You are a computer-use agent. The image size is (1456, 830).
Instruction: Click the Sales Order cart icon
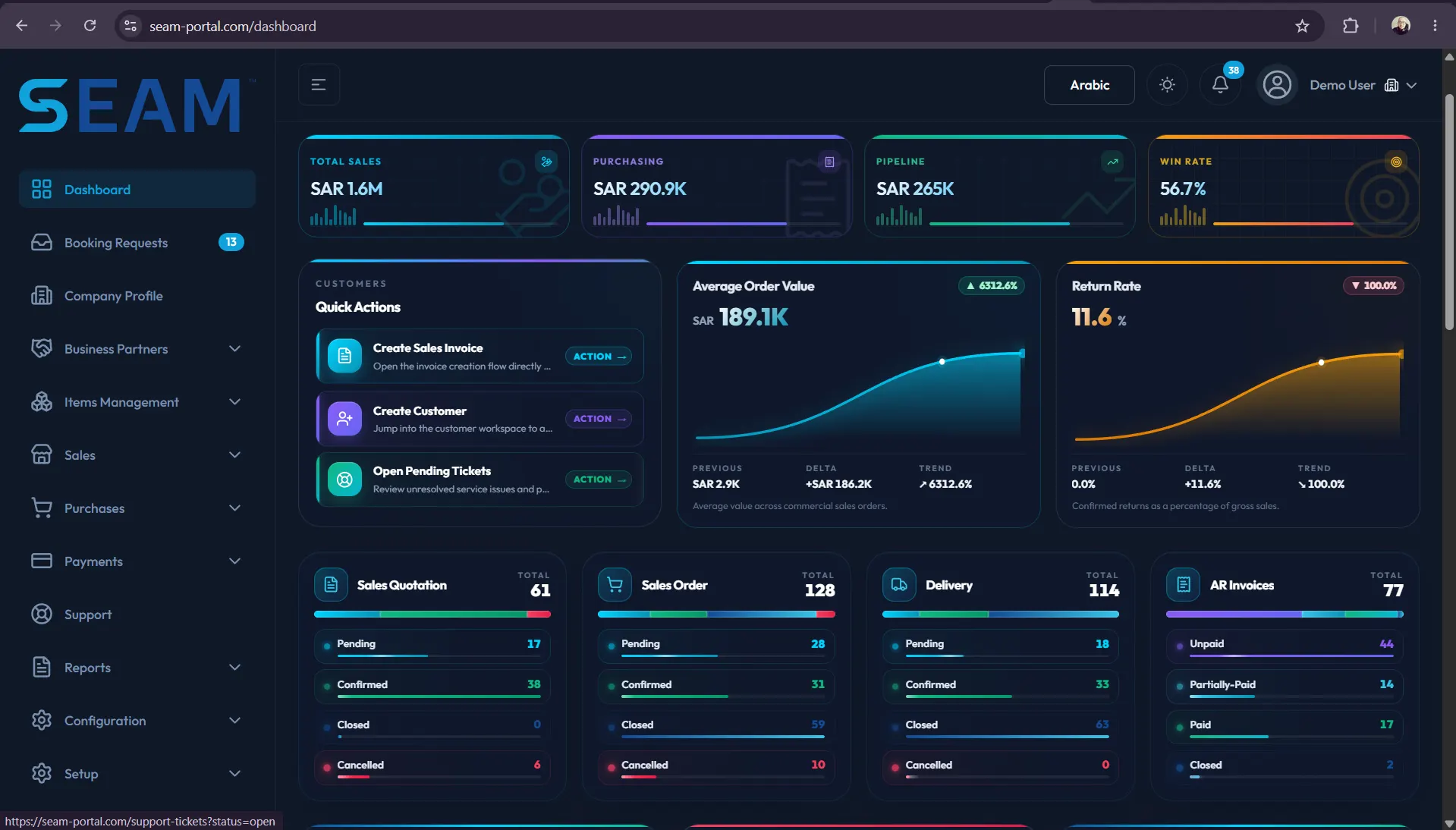[x=615, y=585]
